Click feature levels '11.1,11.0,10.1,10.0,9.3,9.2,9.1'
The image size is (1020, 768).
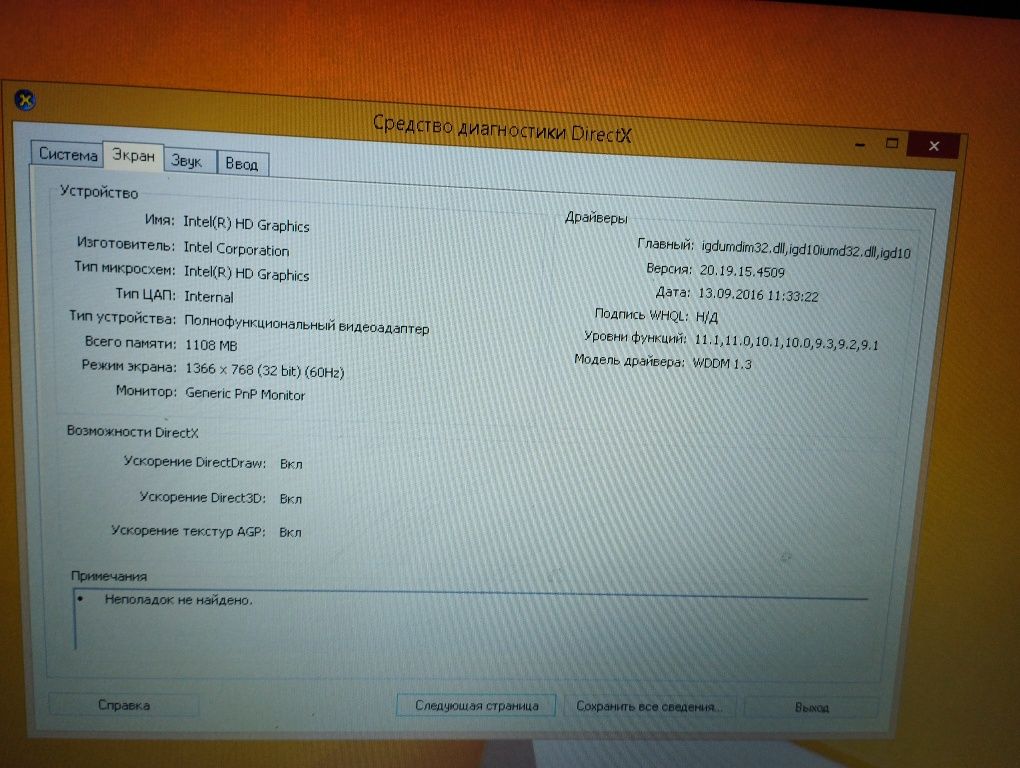click(786, 342)
